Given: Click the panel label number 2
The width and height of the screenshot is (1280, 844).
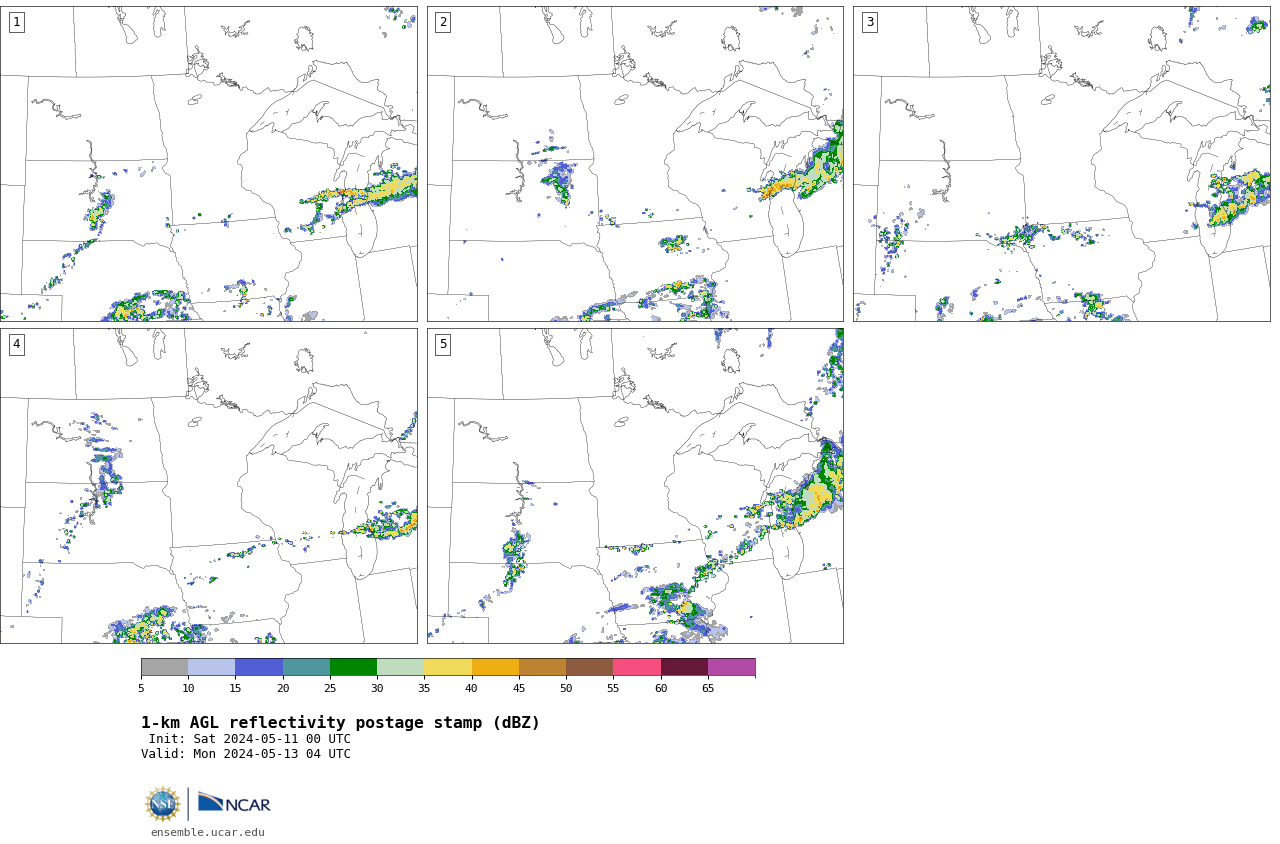Looking at the screenshot, I should 443,22.
